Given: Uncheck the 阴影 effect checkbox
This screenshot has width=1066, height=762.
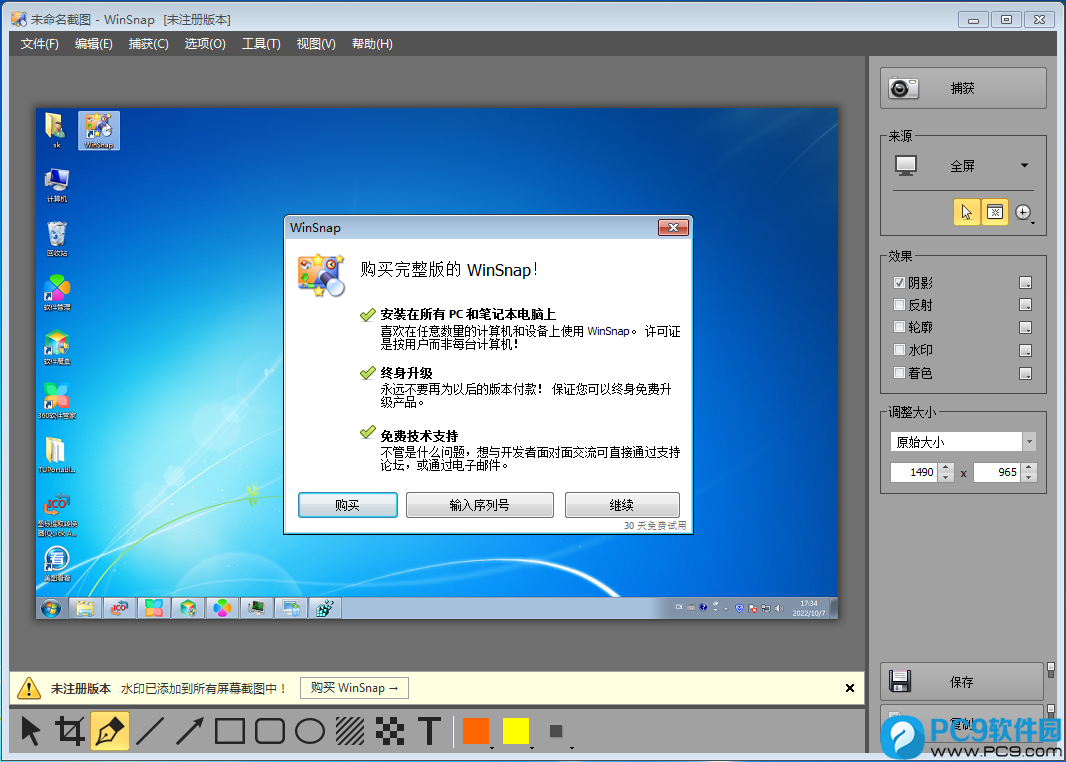Looking at the screenshot, I should (899, 283).
